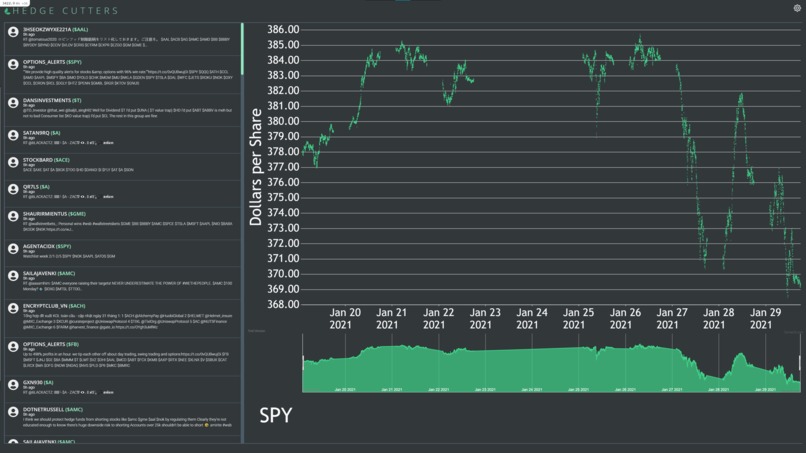
Task: Click the SATAN9RQ username
Action: pyautogui.click(x=36, y=133)
